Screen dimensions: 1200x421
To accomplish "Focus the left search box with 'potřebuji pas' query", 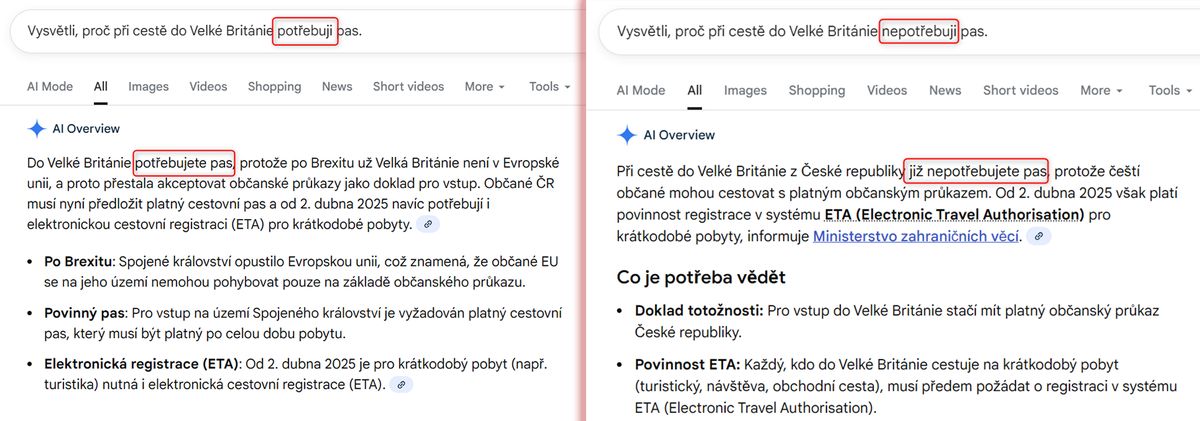I will (290, 31).
